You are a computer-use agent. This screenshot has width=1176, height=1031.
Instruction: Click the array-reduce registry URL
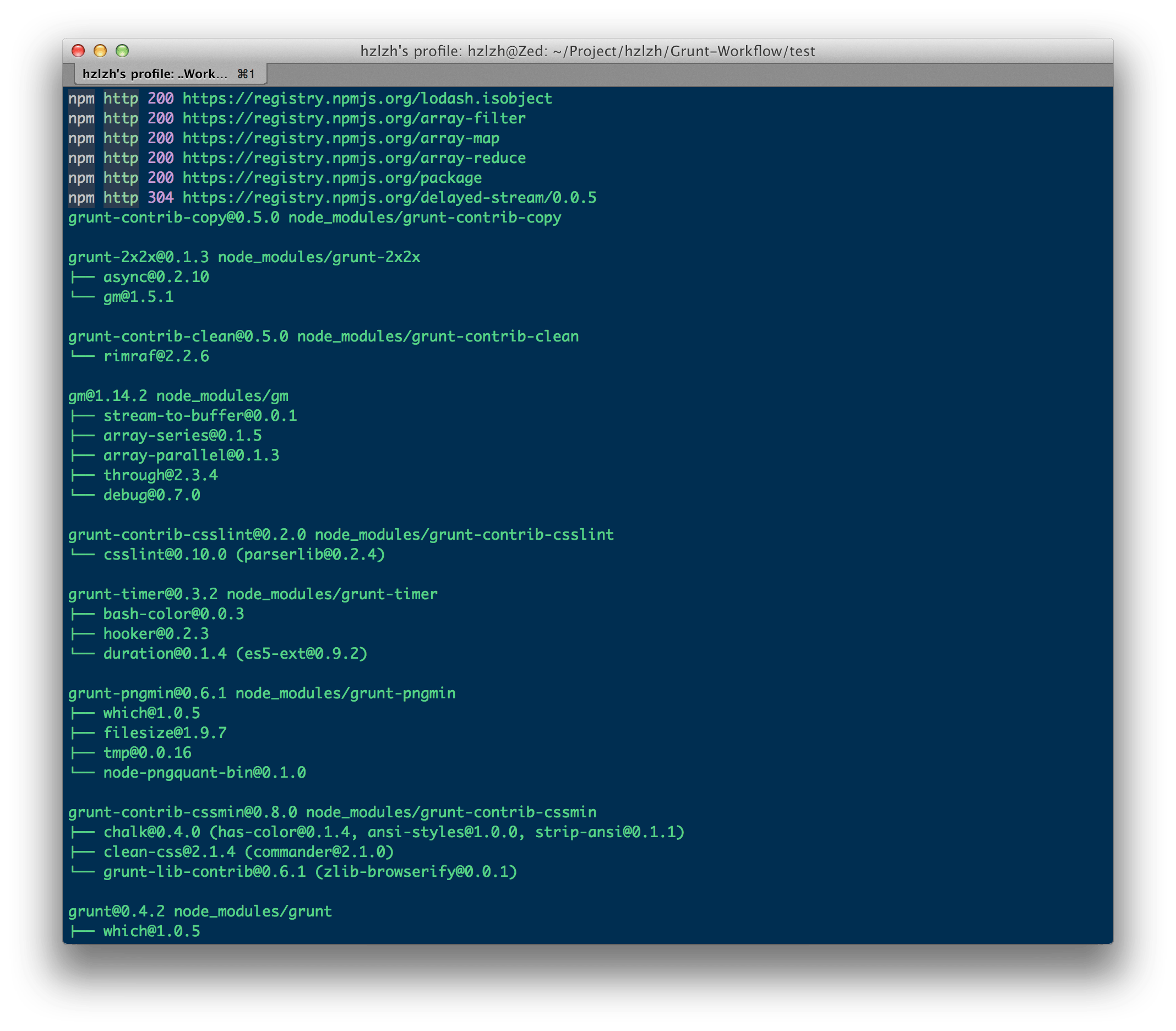pos(354,158)
